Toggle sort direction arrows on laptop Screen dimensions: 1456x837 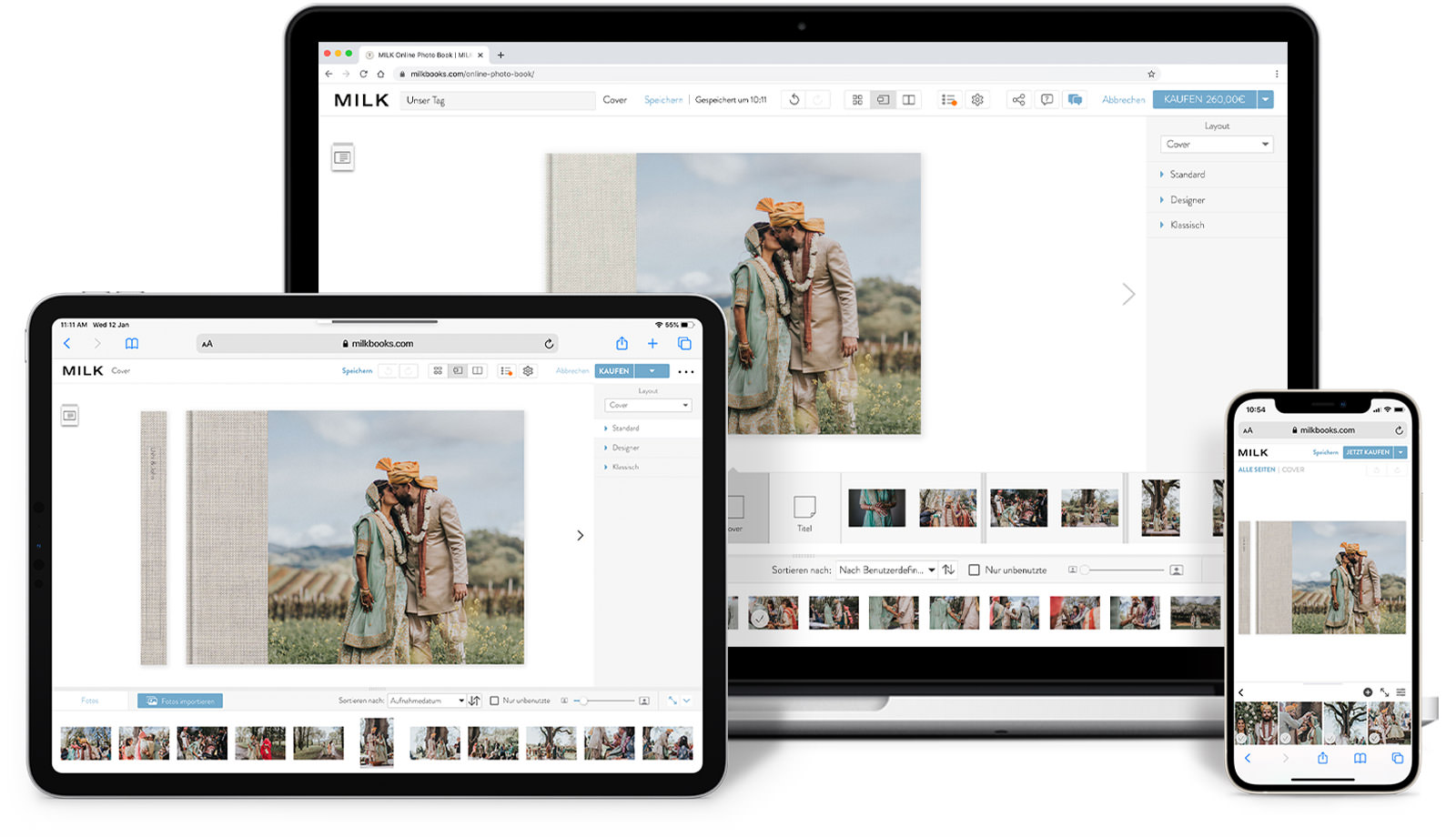coord(948,570)
